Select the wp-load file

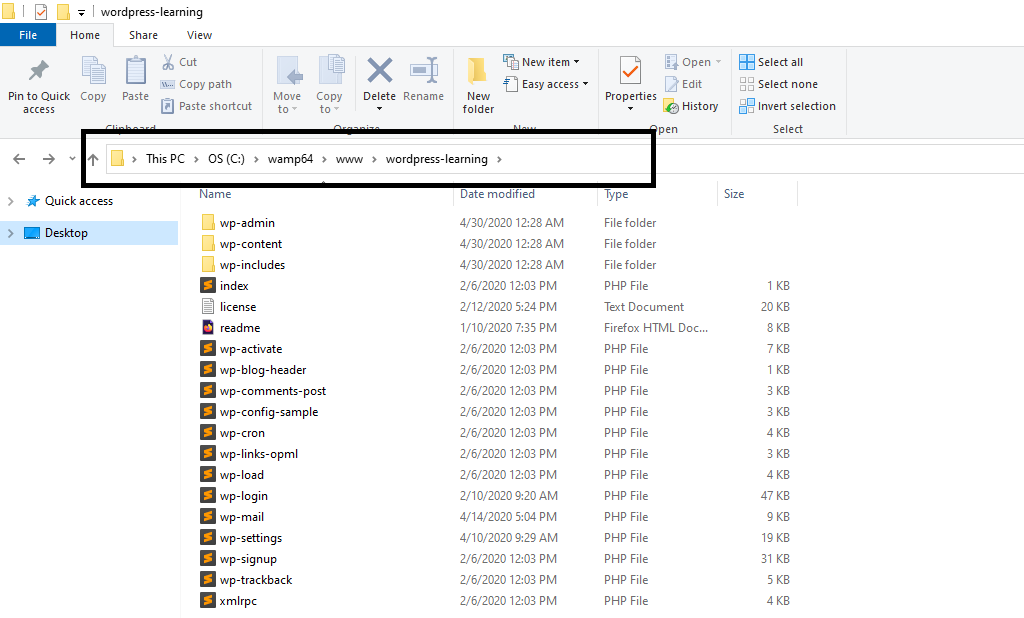[x=242, y=475]
